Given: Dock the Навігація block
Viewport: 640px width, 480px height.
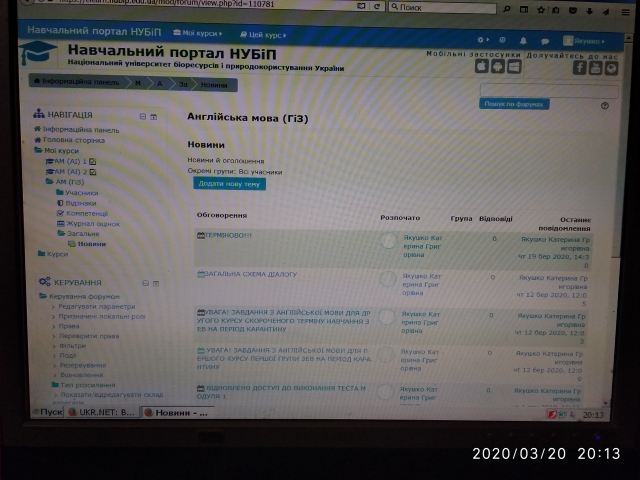Looking at the screenshot, I should (153, 117).
